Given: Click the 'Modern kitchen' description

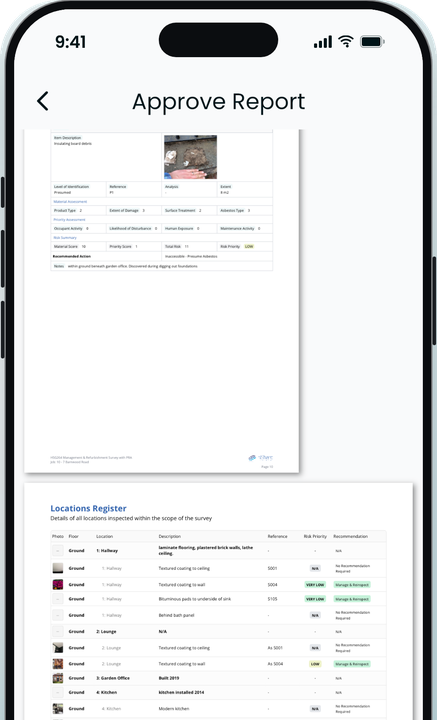Looking at the screenshot, I should pos(173,709).
